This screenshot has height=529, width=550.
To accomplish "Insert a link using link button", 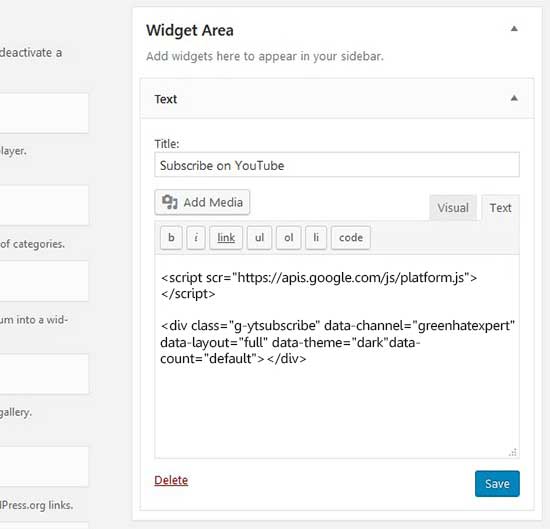I will coord(226,237).
